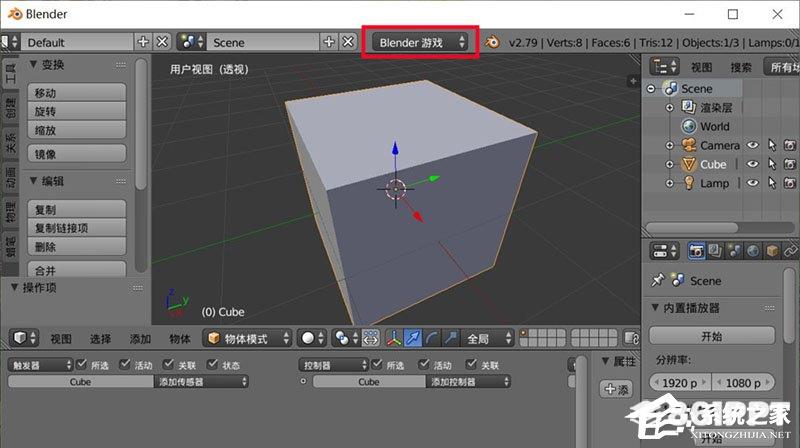Switch to Object properties cube tab
This screenshot has height=448, width=800.
click(x=772, y=251)
